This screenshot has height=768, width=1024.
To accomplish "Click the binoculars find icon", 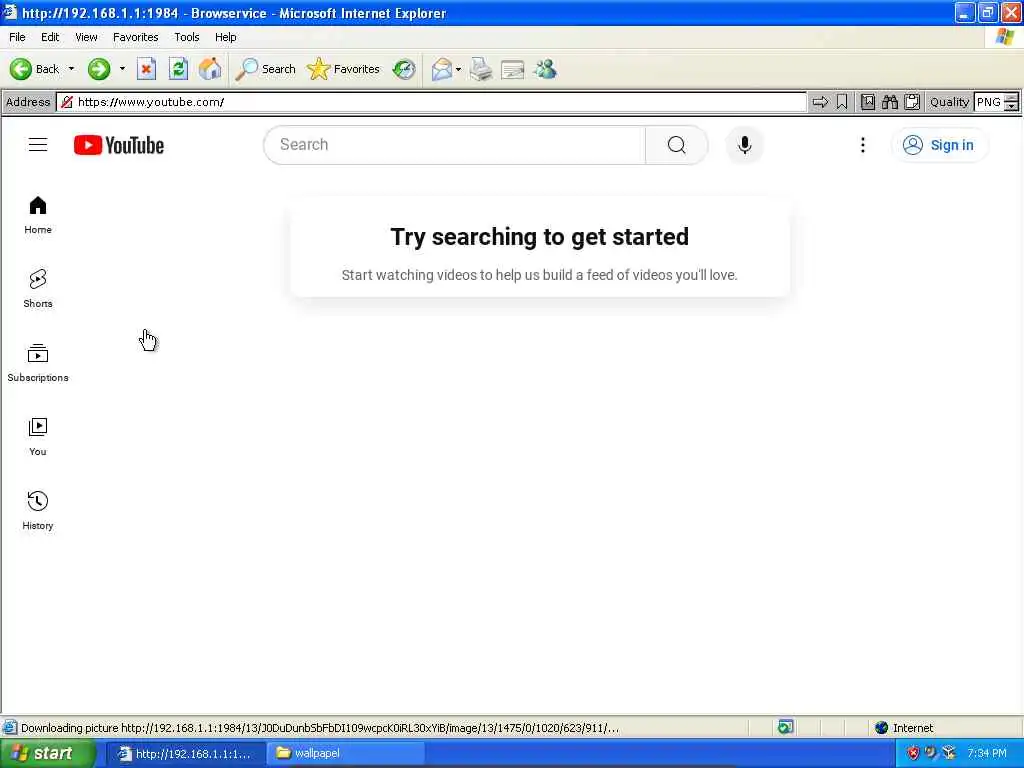I will 889,102.
